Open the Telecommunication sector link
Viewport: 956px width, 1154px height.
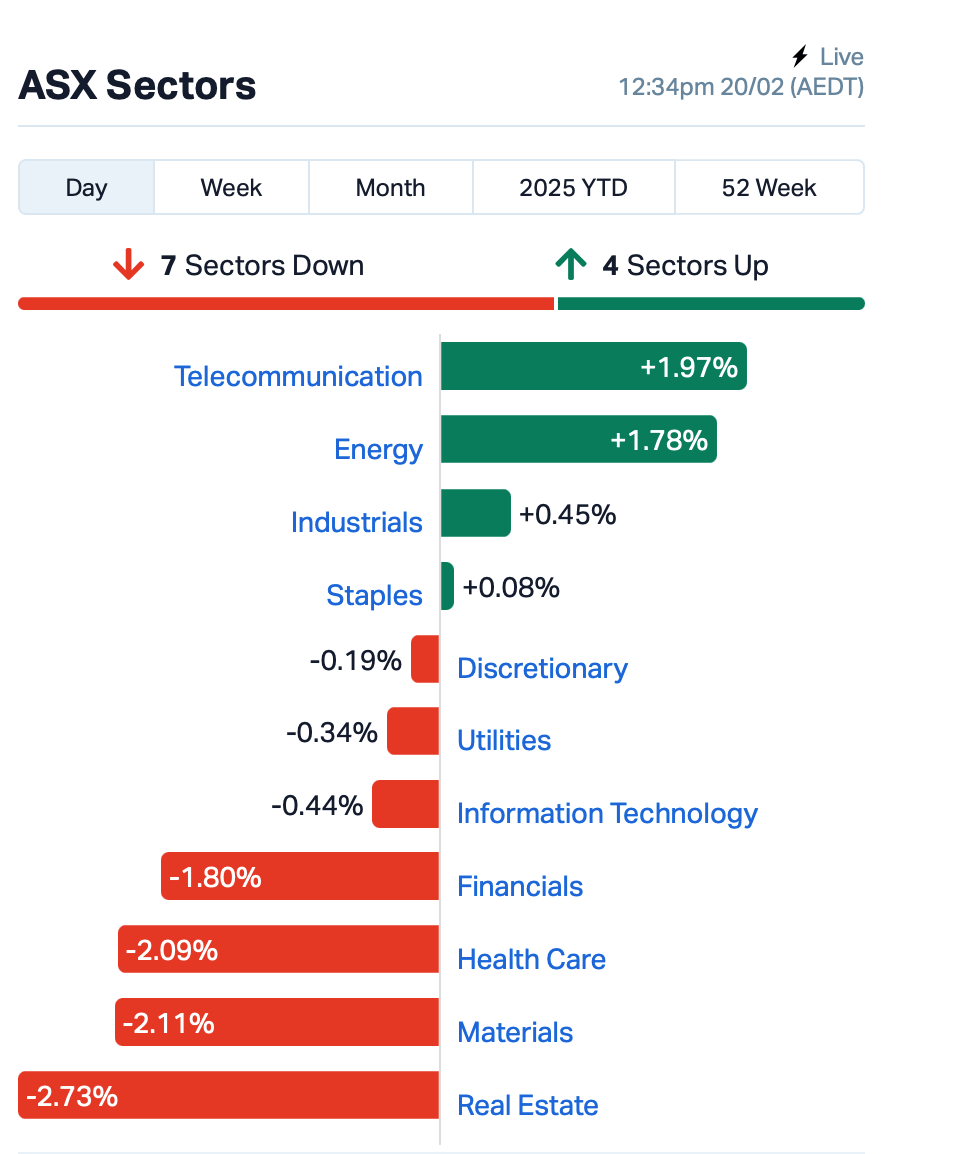[298, 376]
